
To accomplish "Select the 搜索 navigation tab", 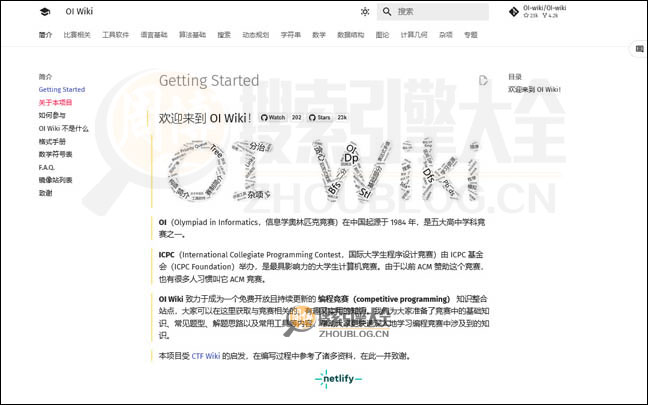I will coord(224,35).
